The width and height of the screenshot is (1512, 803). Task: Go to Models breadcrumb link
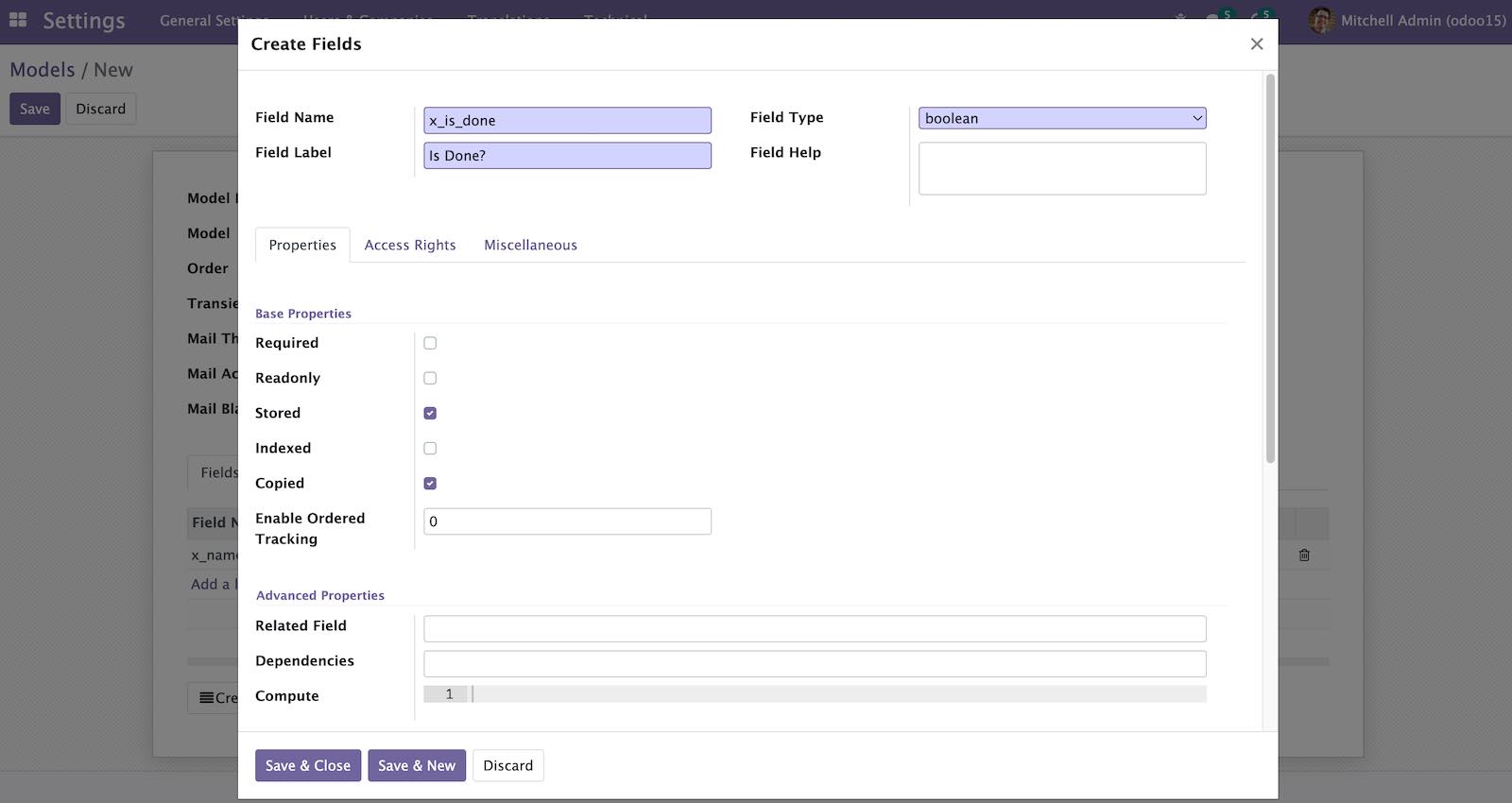[x=43, y=70]
